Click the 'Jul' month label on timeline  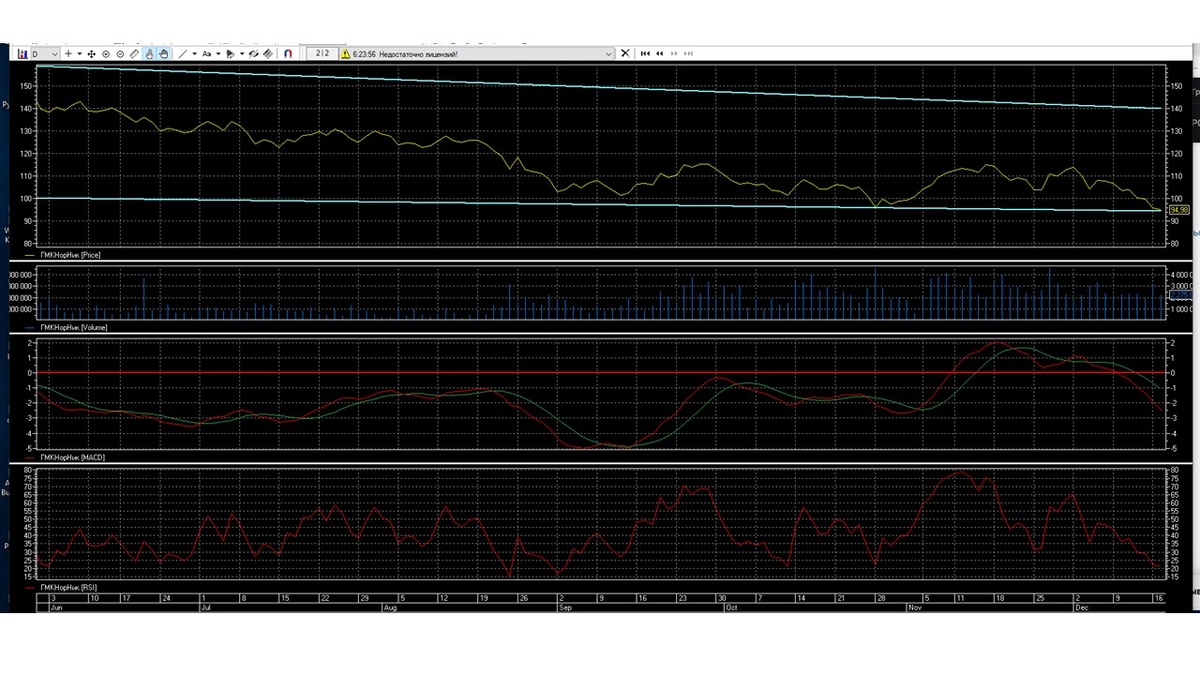point(205,607)
